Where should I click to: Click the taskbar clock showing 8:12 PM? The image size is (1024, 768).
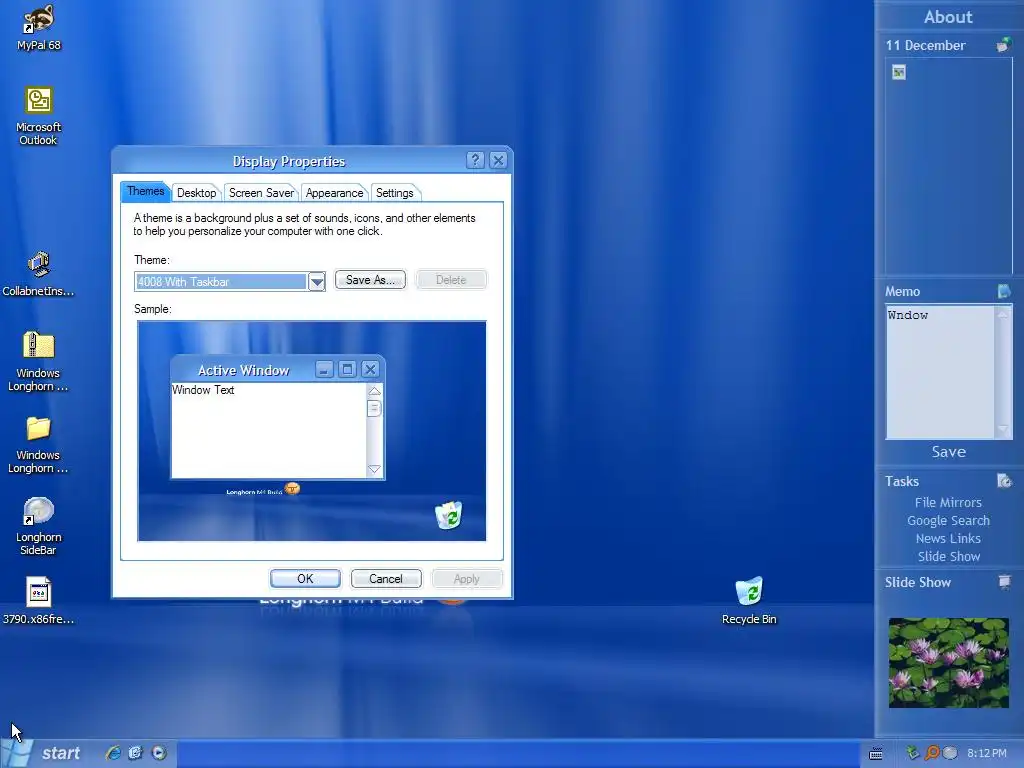tap(987, 753)
